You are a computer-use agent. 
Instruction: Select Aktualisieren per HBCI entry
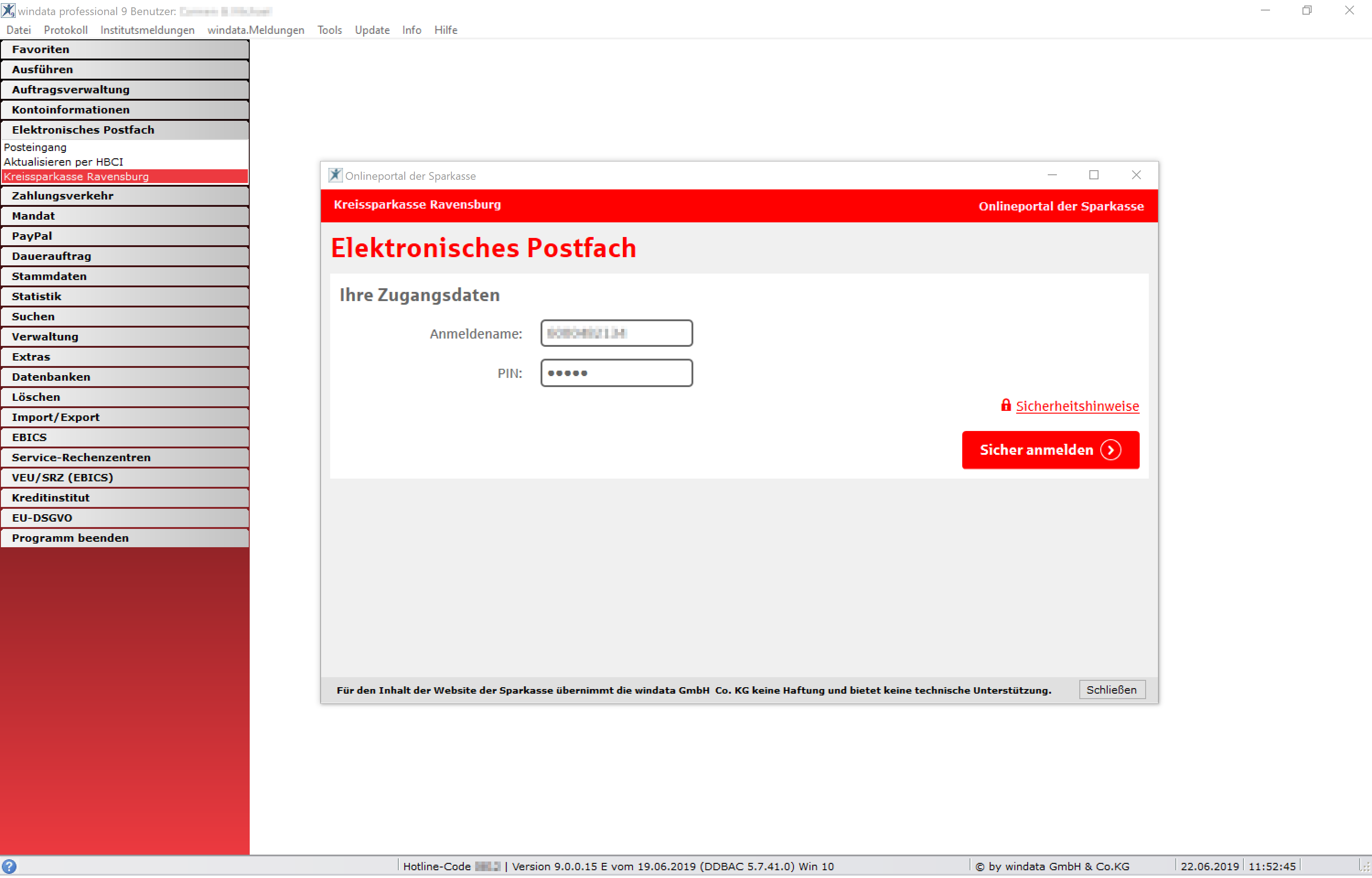125,162
